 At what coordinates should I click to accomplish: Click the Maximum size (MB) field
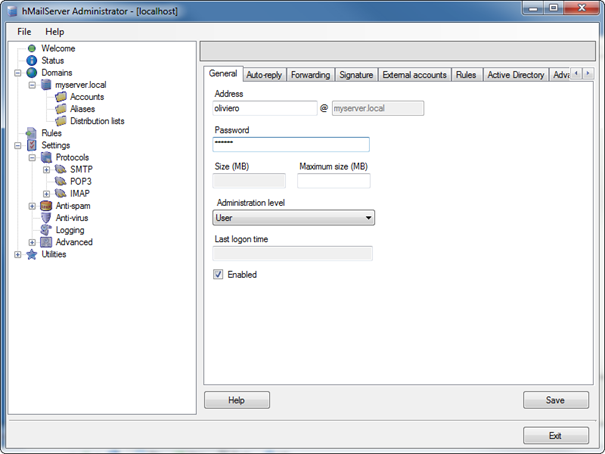334,181
